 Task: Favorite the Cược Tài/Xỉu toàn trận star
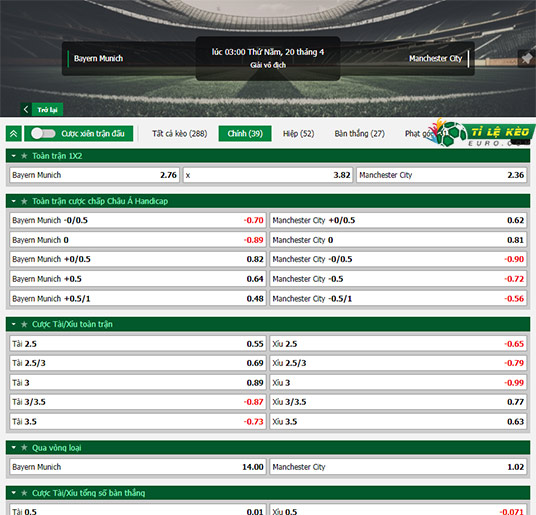pyautogui.click(x=24, y=324)
